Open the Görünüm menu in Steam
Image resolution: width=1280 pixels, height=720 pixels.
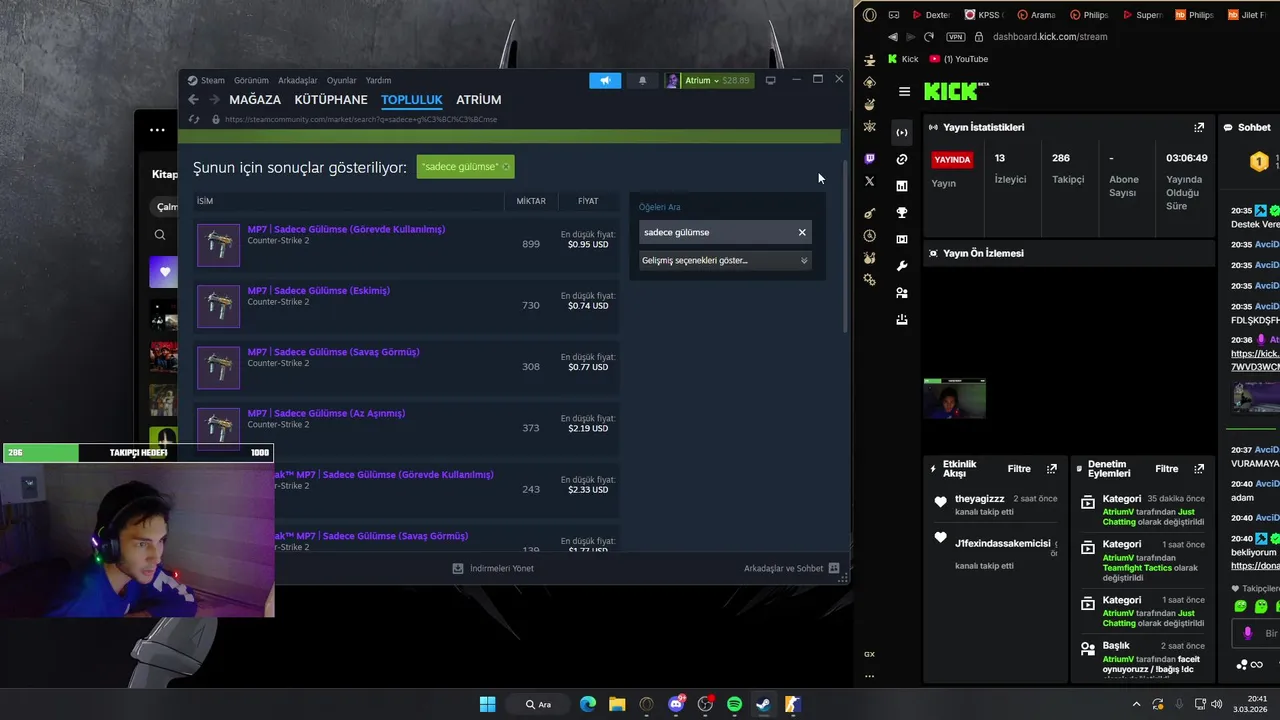pos(251,80)
